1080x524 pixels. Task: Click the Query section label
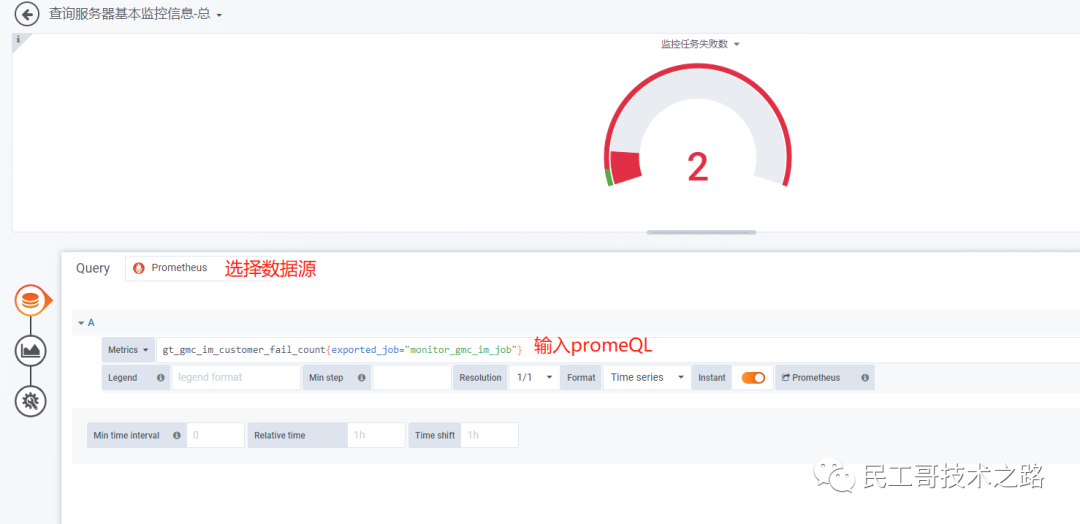pos(93,269)
